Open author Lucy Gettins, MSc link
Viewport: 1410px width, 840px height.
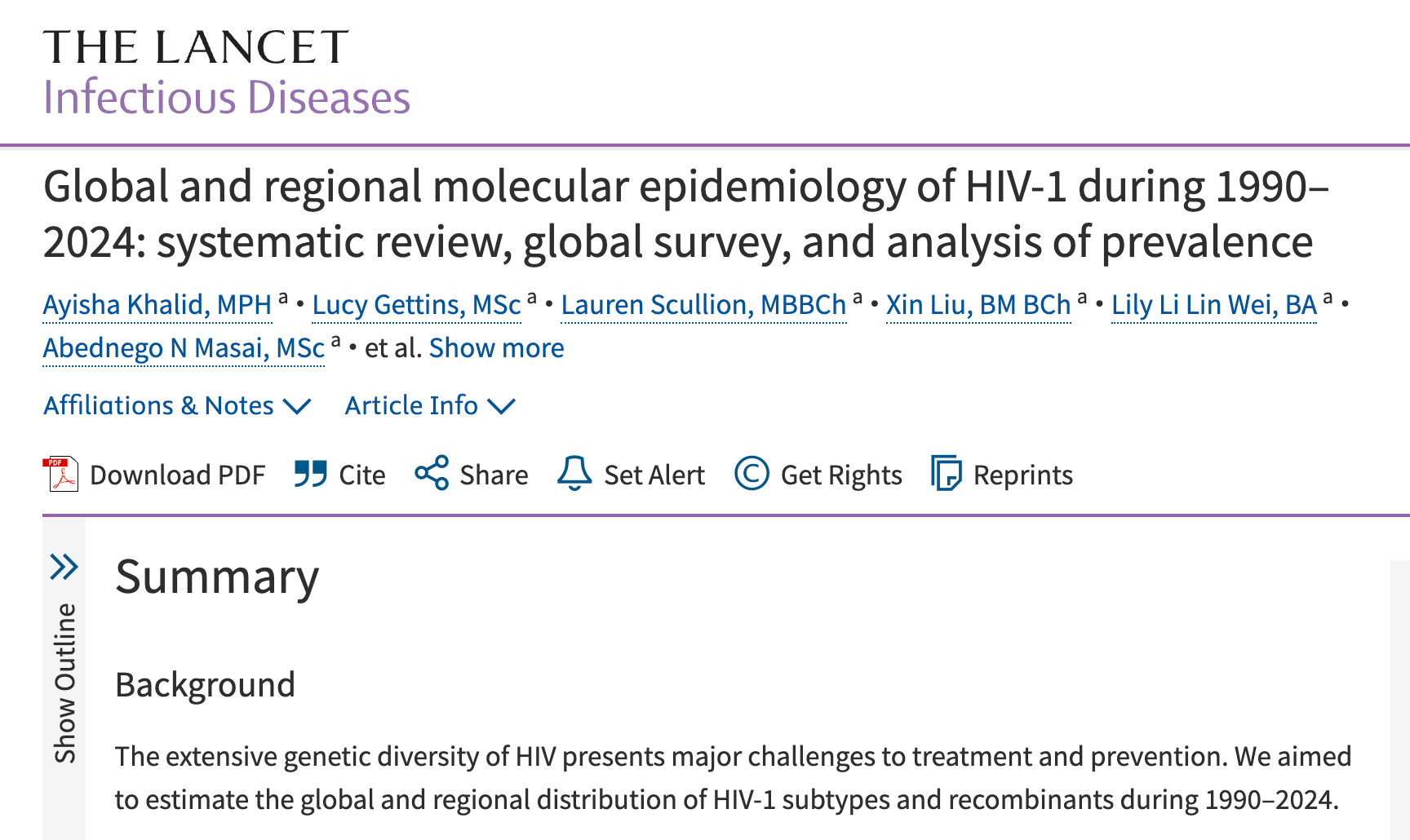click(x=417, y=305)
